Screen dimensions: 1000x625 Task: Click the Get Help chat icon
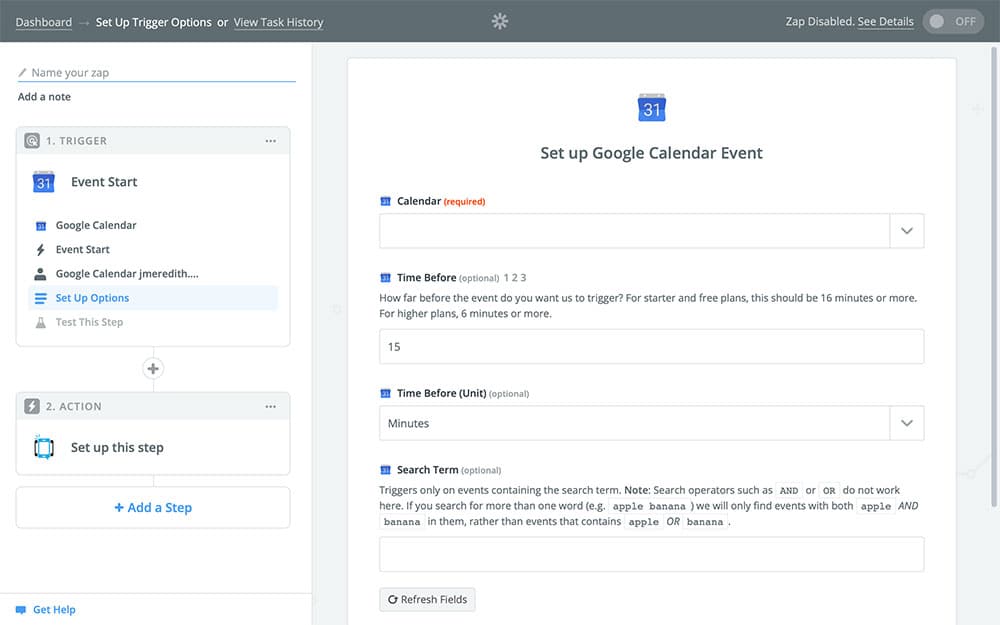click(21, 610)
